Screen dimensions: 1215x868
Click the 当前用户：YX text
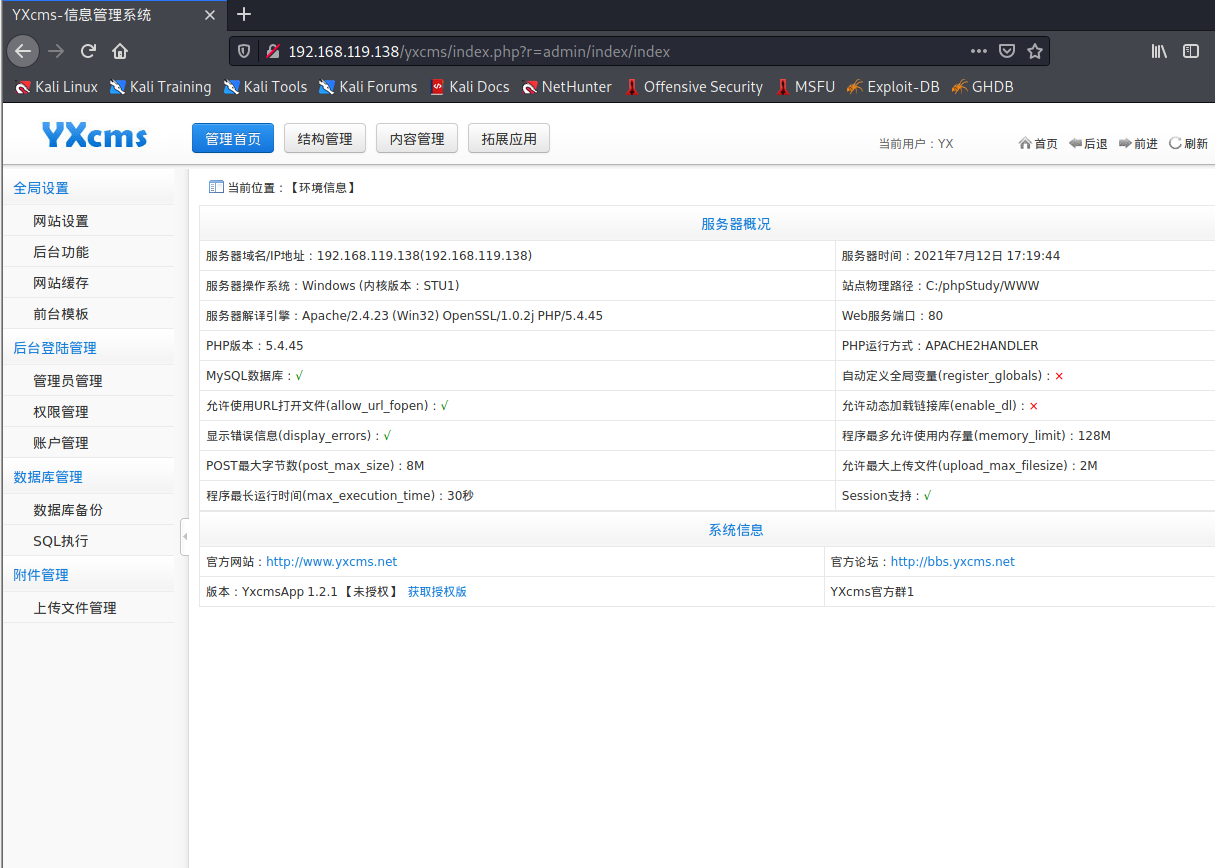click(916, 144)
